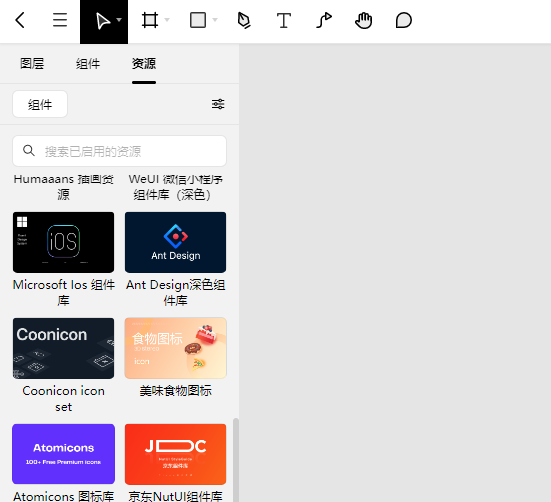This screenshot has height=502, width=551.
Task: Switch to the 组件 tab
Action: coord(88,64)
